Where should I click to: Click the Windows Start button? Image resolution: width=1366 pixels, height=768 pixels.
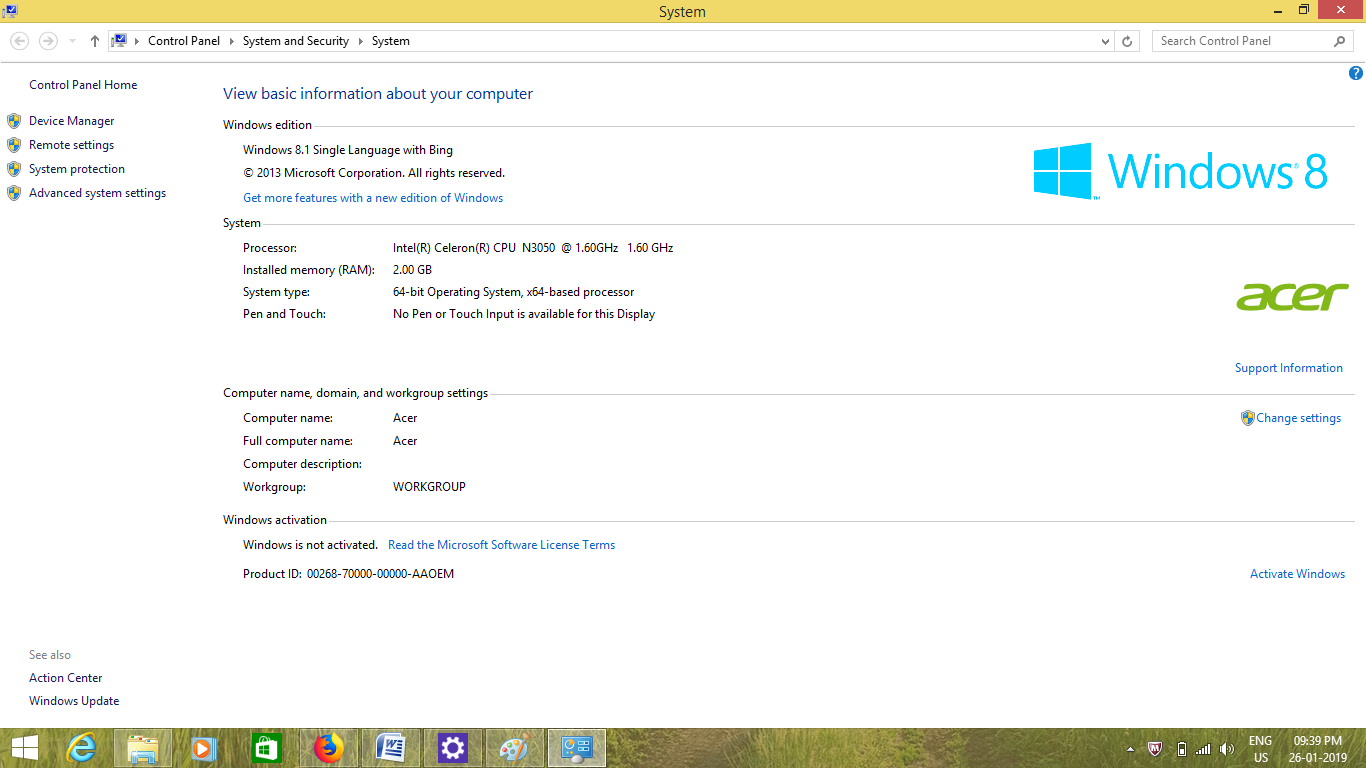pos(24,748)
